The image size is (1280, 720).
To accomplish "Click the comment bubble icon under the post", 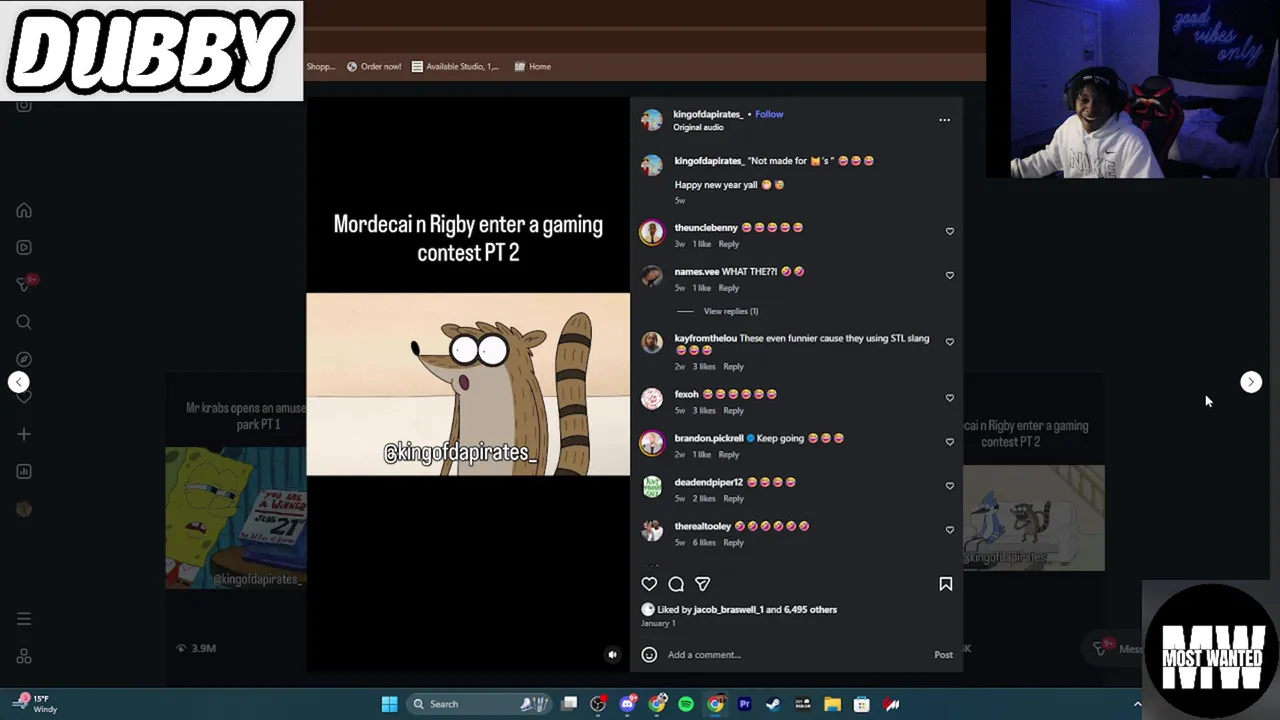I will [x=676, y=584].
